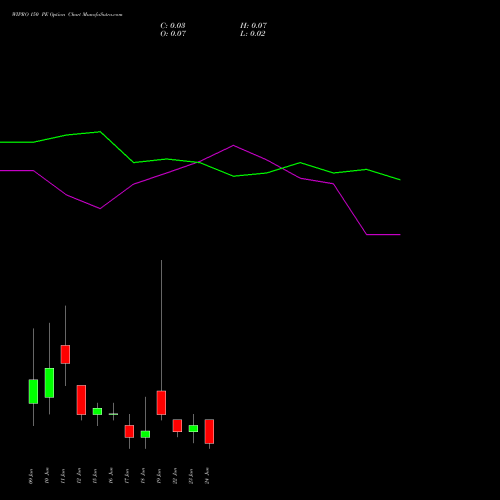
Task: Select the 15 Jun date label
Action: [x=95, y=476]
